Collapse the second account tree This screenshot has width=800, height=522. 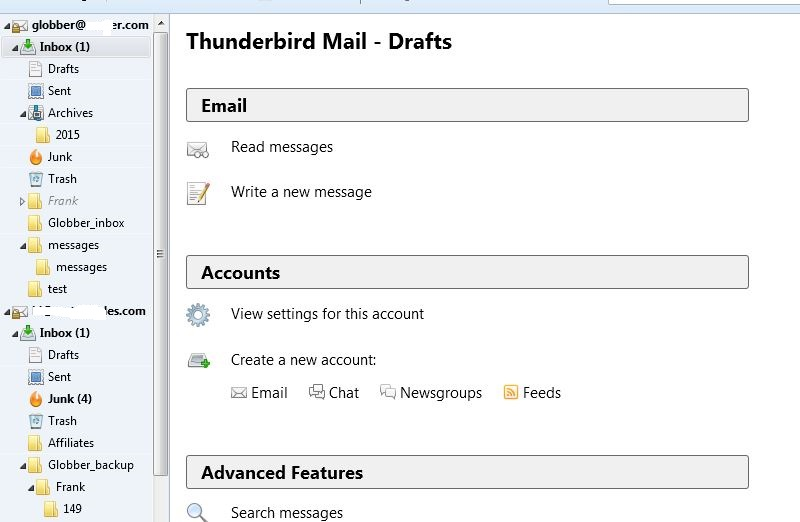7,312
